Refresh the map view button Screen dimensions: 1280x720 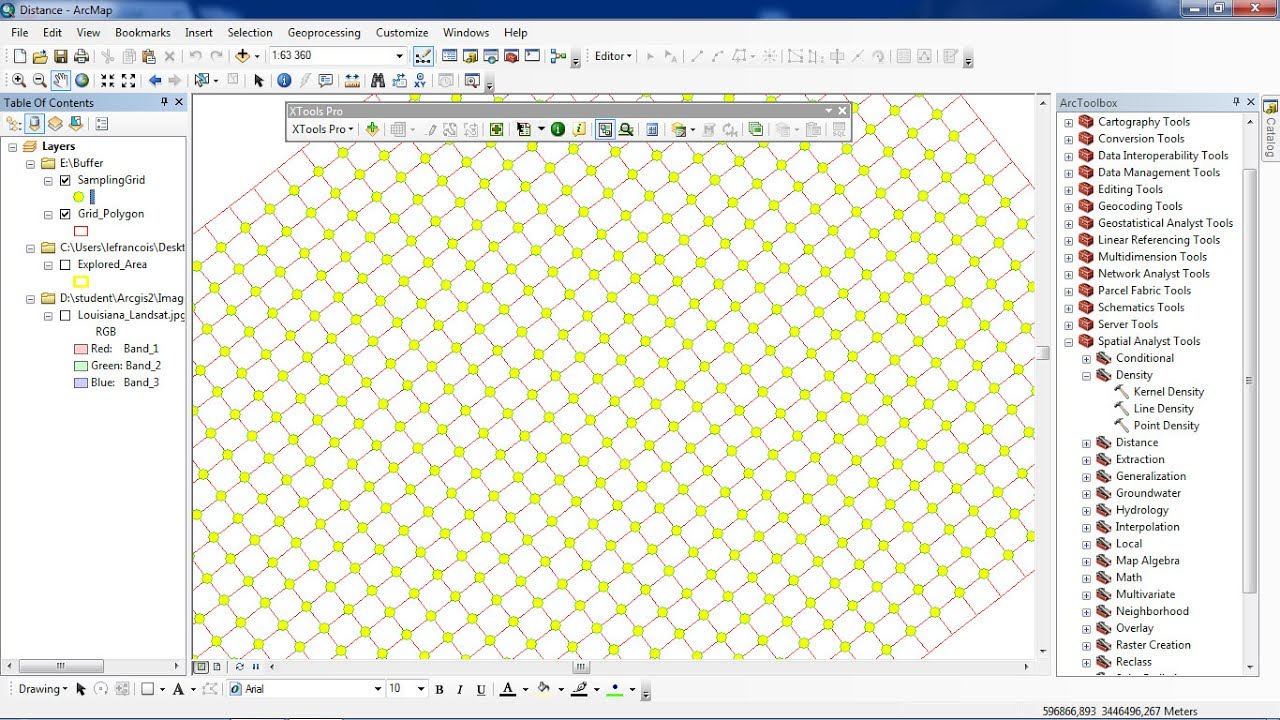239,666
